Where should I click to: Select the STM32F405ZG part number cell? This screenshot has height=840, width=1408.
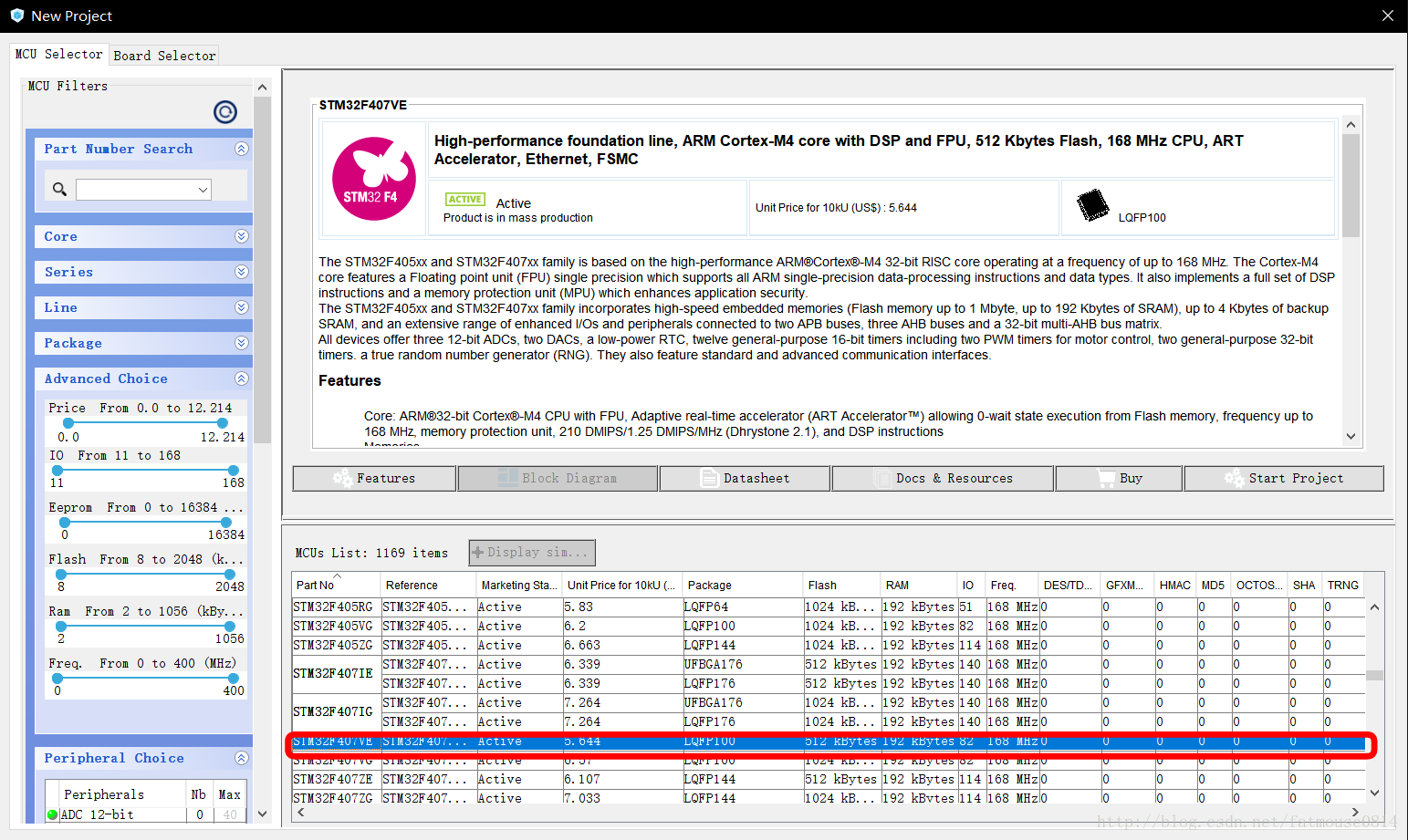coord(336,645)
